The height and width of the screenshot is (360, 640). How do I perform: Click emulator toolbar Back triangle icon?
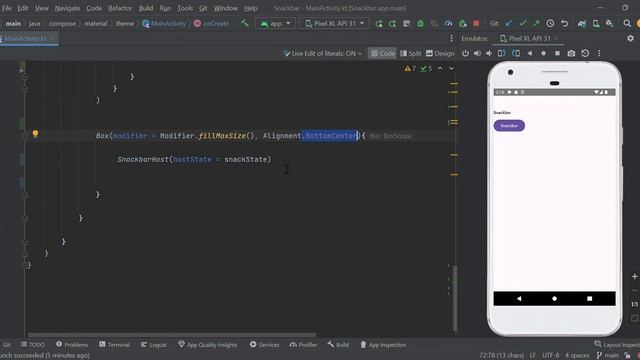pos(530,53)
